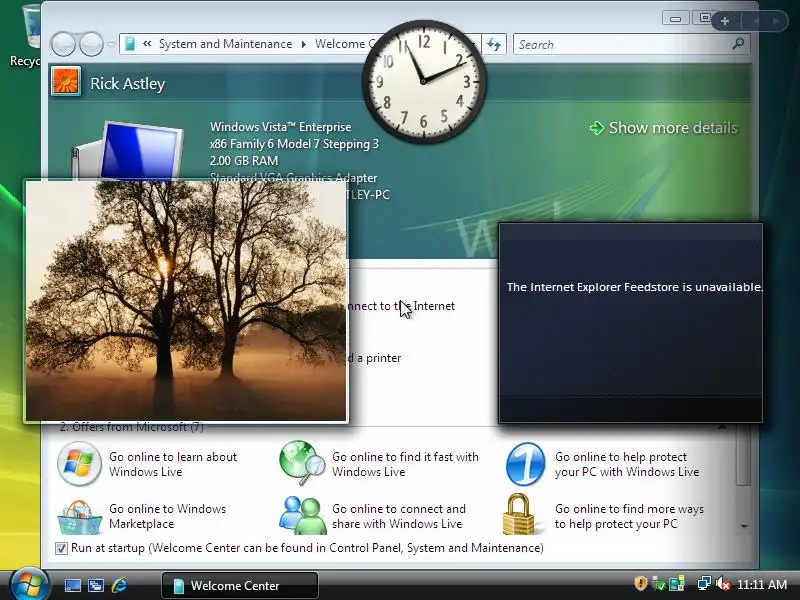
Task: Click the Refresh button in address bar
Action: click(493, 44)
